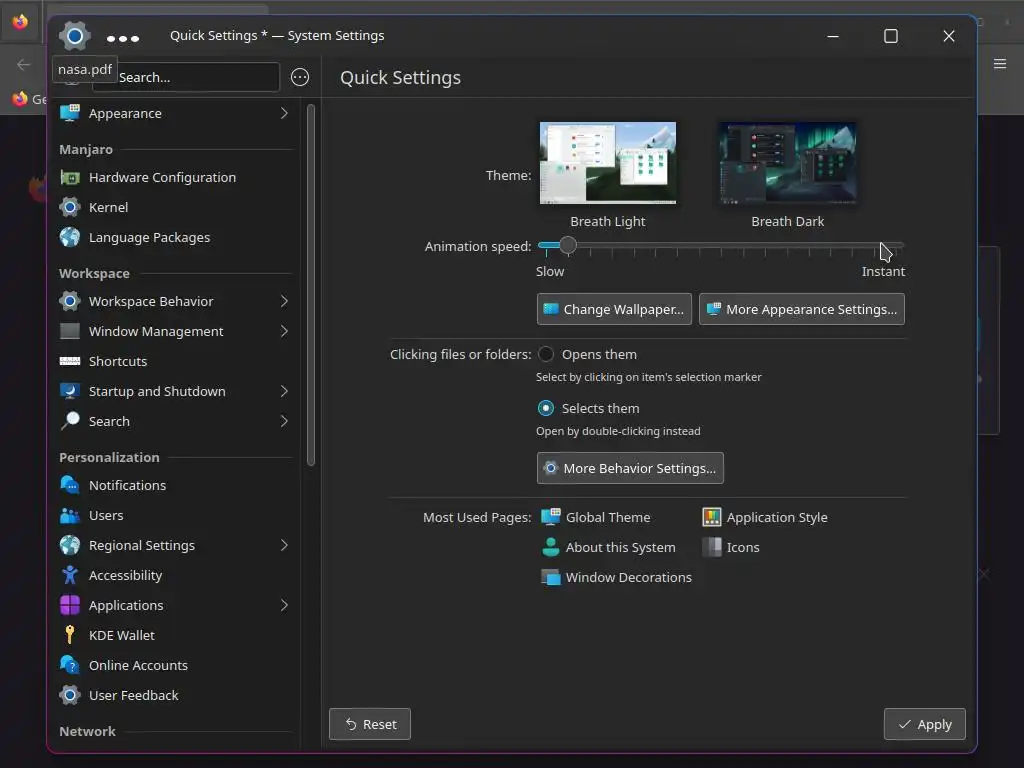Open the Shortcuts settings page

tap(174, 361)
